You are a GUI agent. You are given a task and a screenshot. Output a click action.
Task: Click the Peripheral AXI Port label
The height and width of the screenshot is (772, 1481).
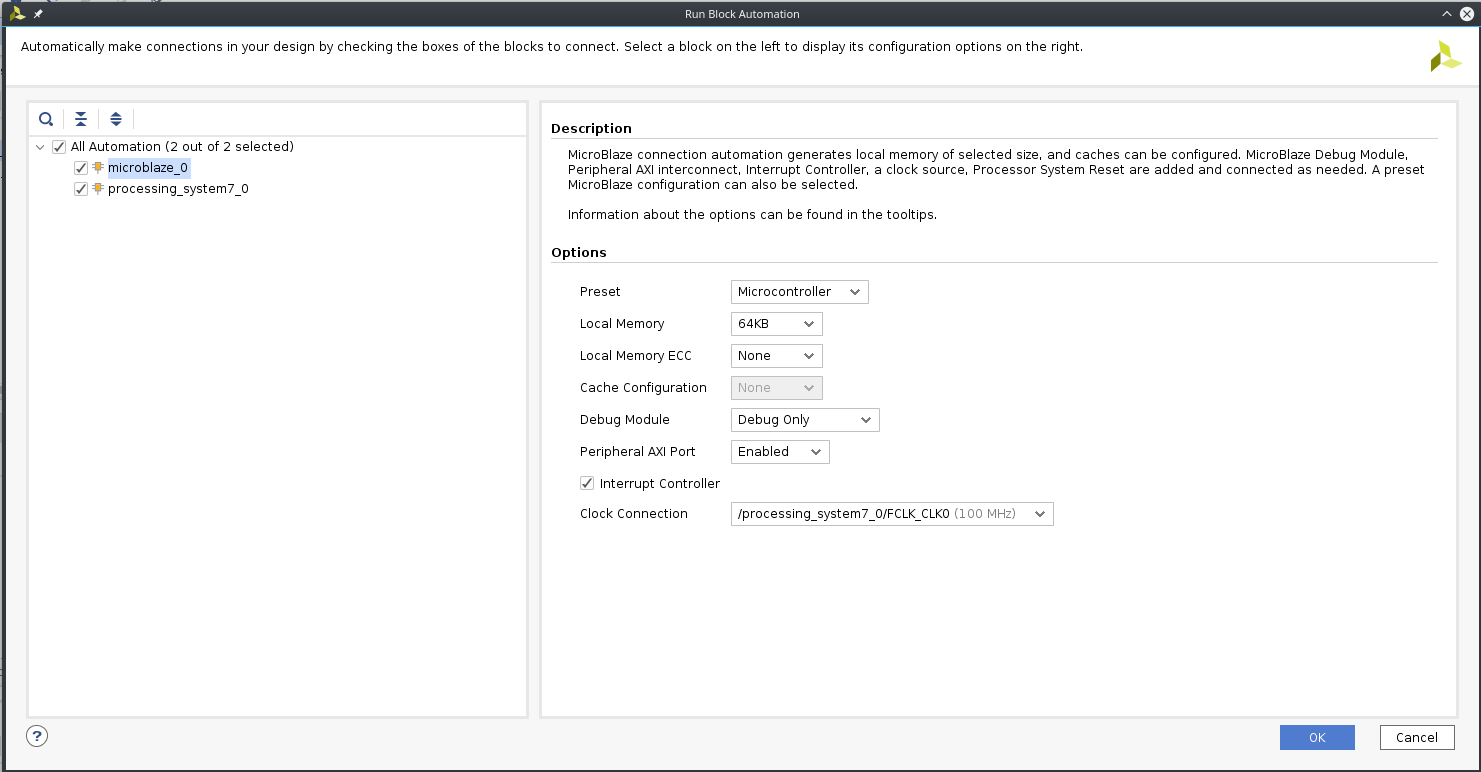tap(638, 452)
